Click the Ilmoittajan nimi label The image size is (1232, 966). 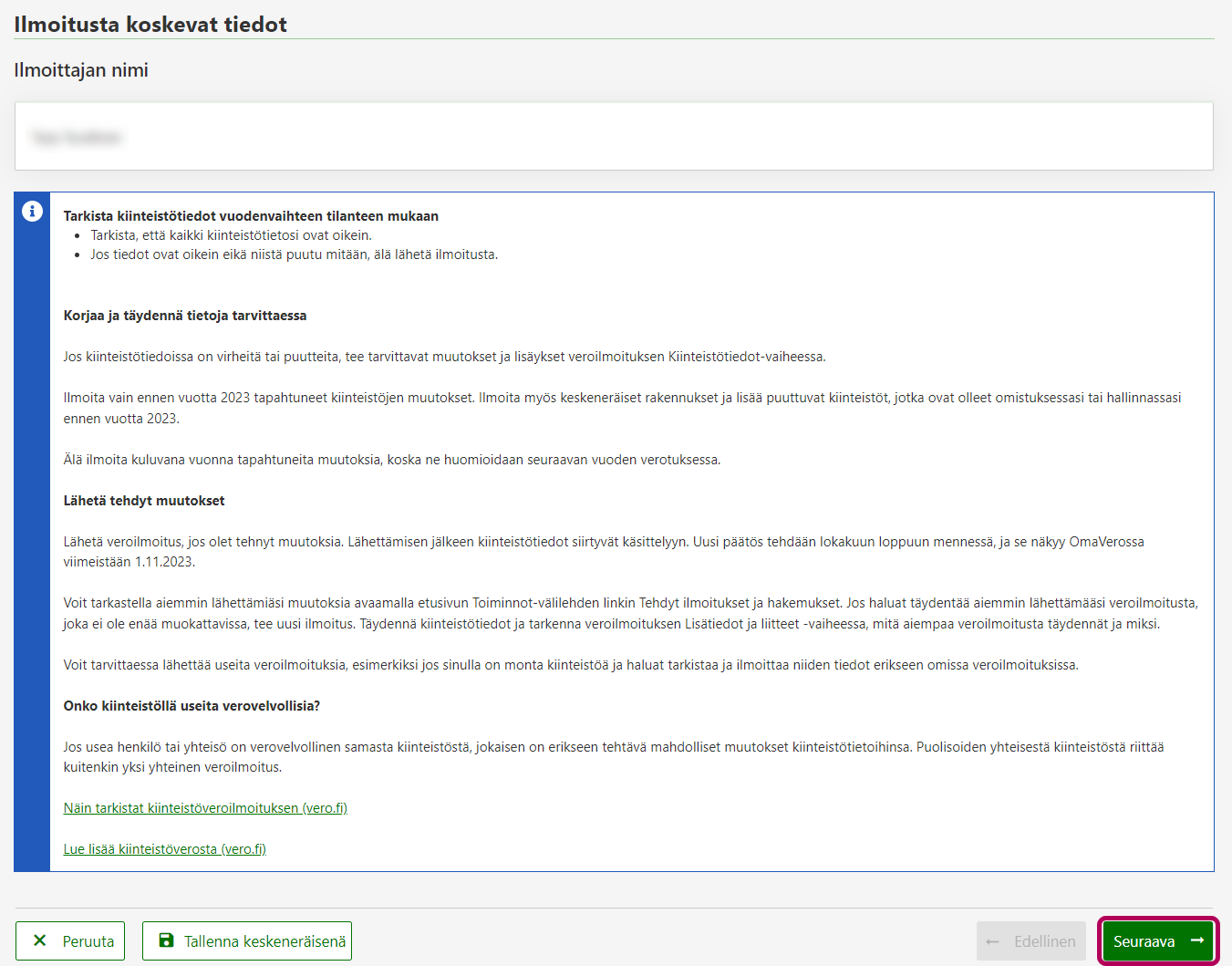coord(81,70)
